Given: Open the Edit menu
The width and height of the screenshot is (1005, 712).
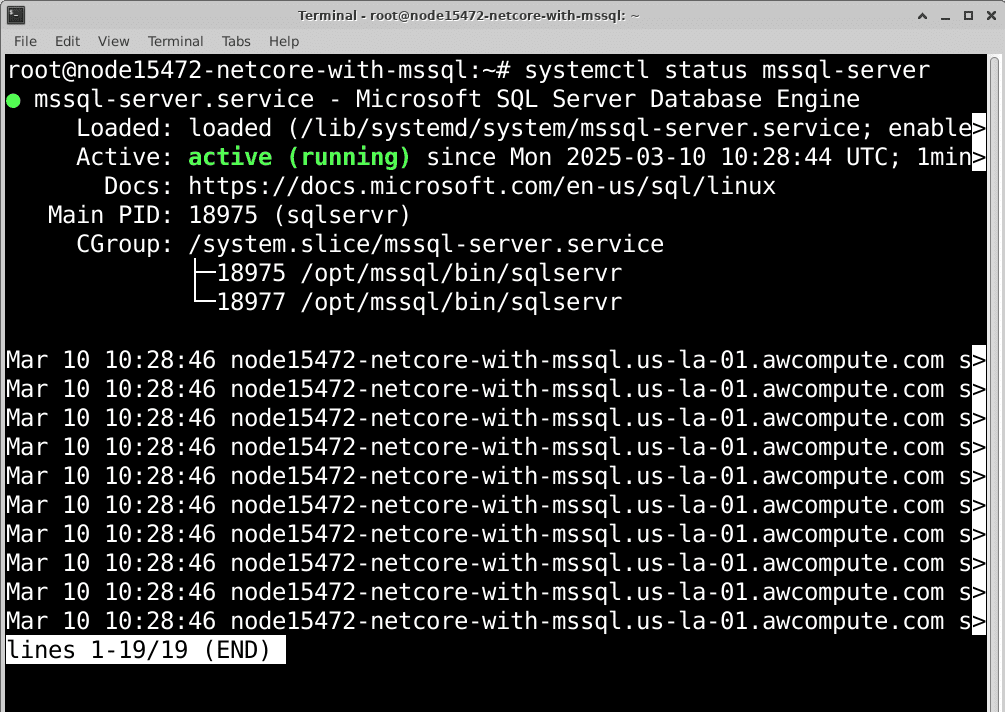Looking at the screenshot, I should coord(67,41).
